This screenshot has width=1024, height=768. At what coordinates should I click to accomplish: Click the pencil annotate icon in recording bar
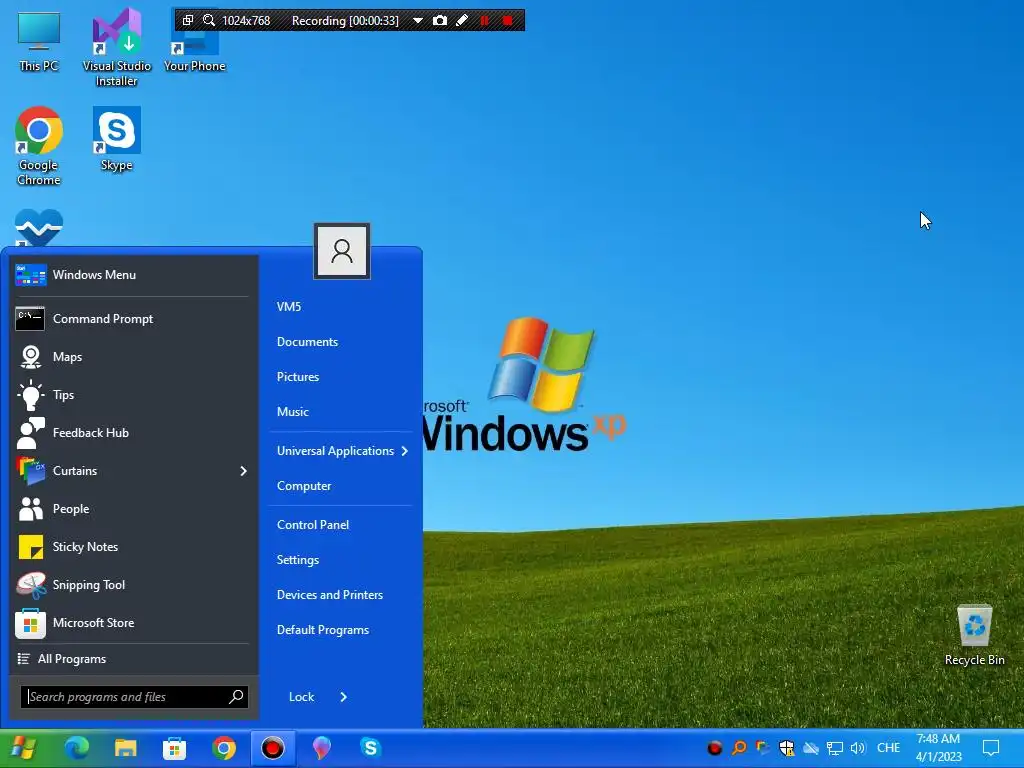[462, 20]
